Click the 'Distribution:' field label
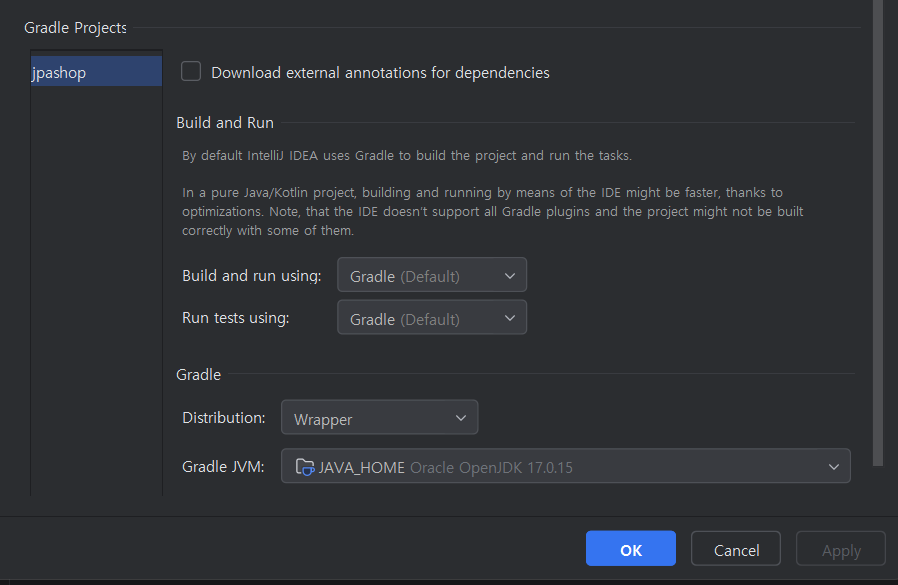The image size is (898, 585). 224,418
